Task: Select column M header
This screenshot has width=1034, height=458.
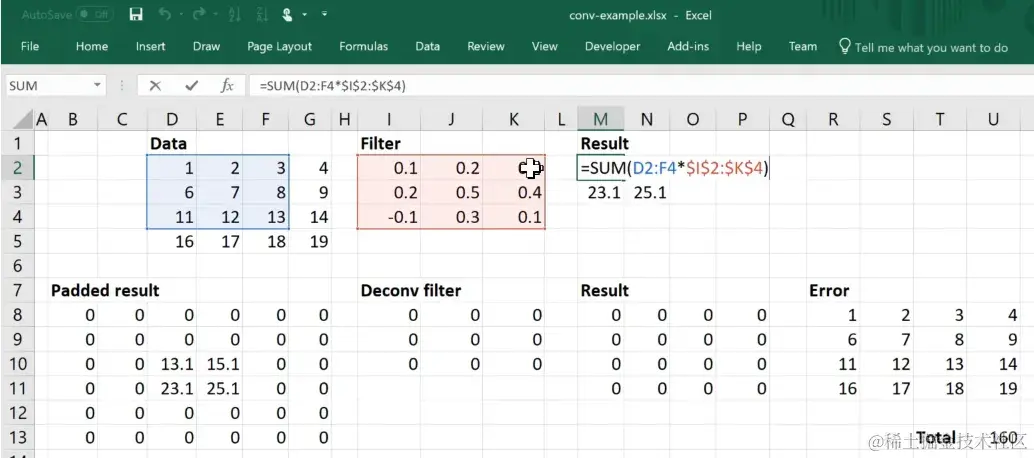Action: 600,119
